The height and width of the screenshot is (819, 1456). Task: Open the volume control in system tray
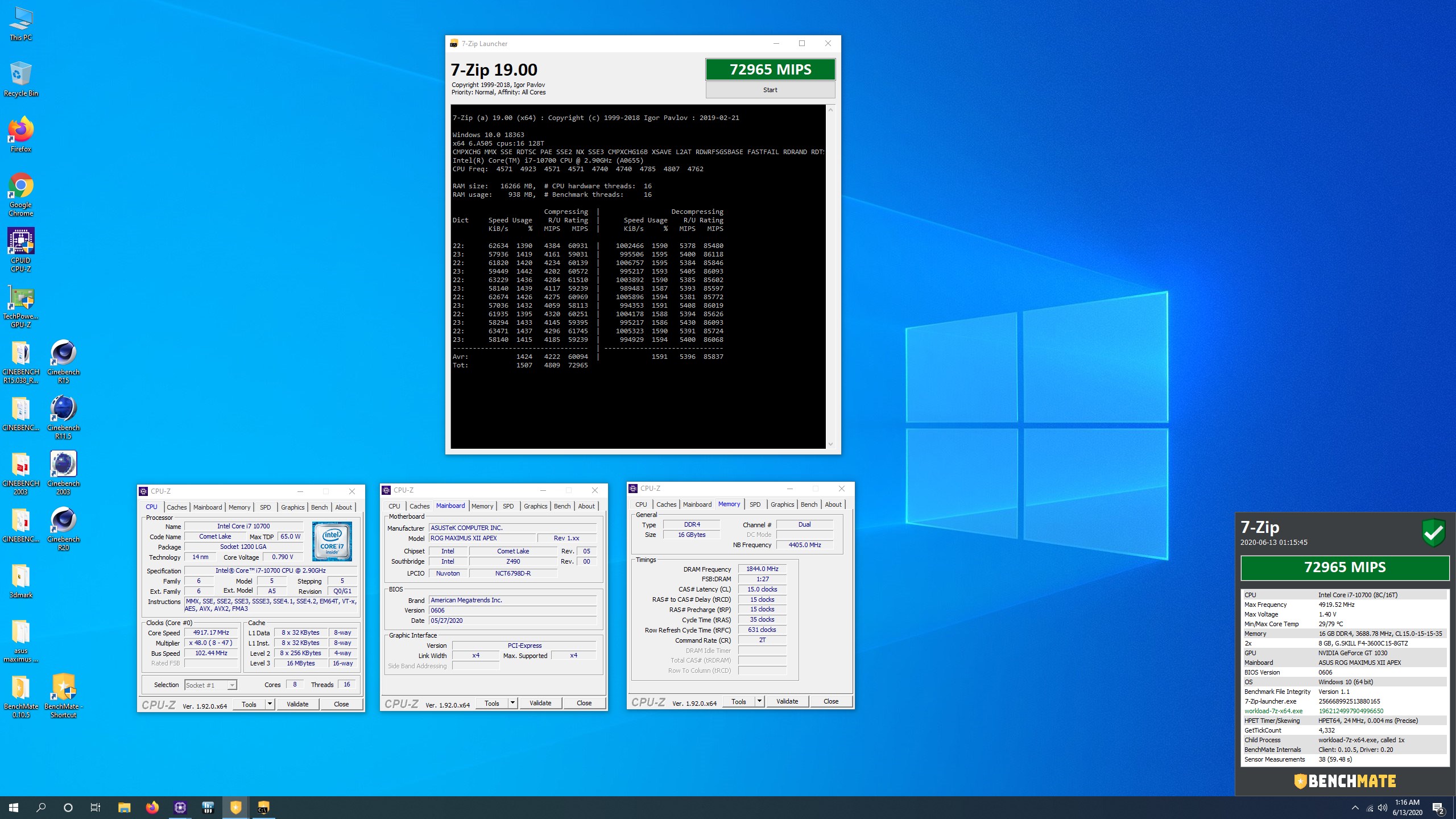1383,808
